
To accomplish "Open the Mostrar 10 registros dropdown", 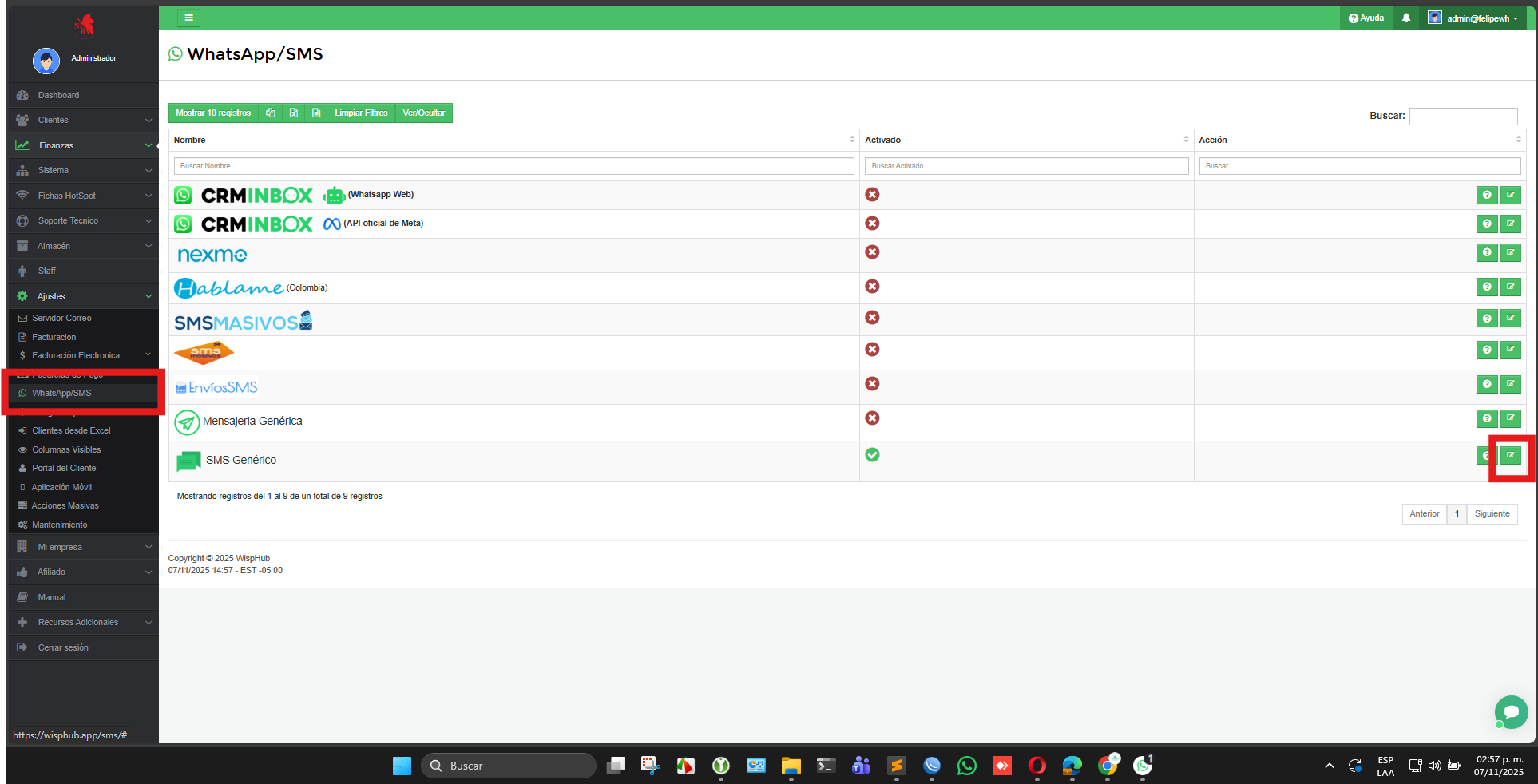I will [x=213, y=113].
